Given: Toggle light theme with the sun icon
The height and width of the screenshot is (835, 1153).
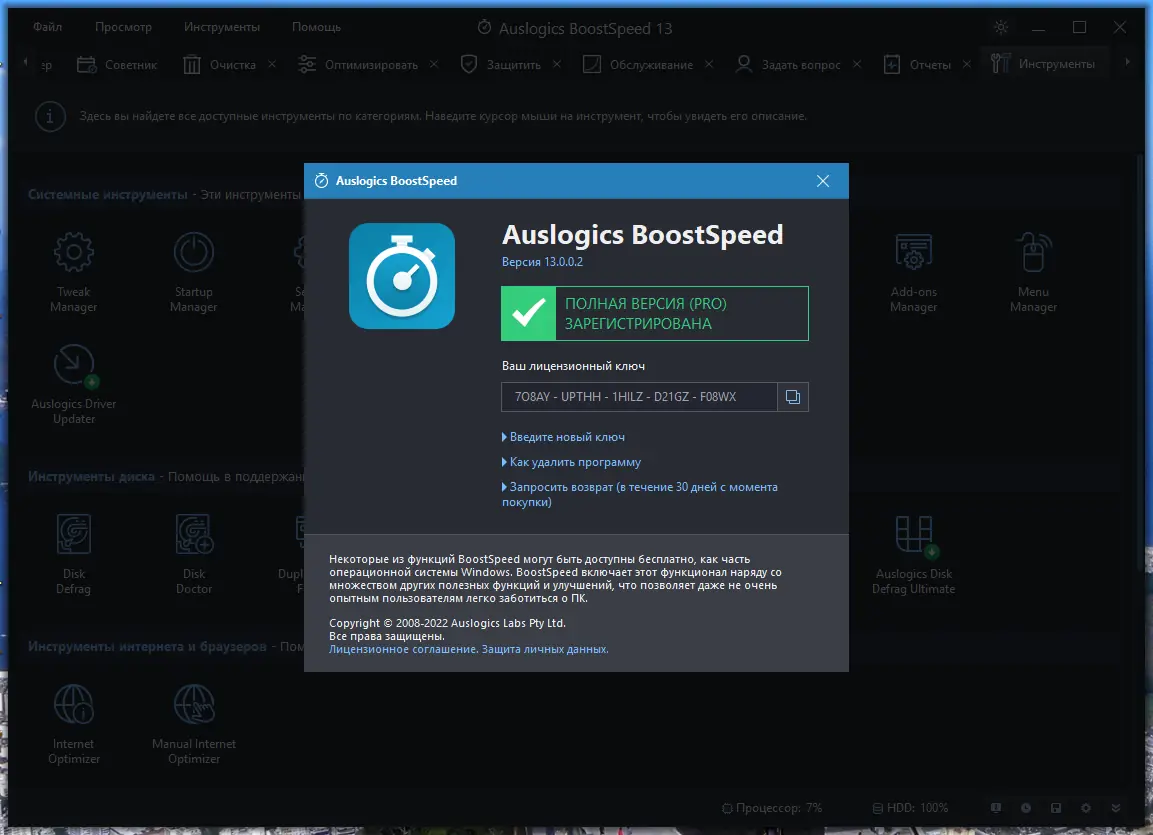Looking at the screenshot, I should pyautogui.click(x=1000, y=27).
